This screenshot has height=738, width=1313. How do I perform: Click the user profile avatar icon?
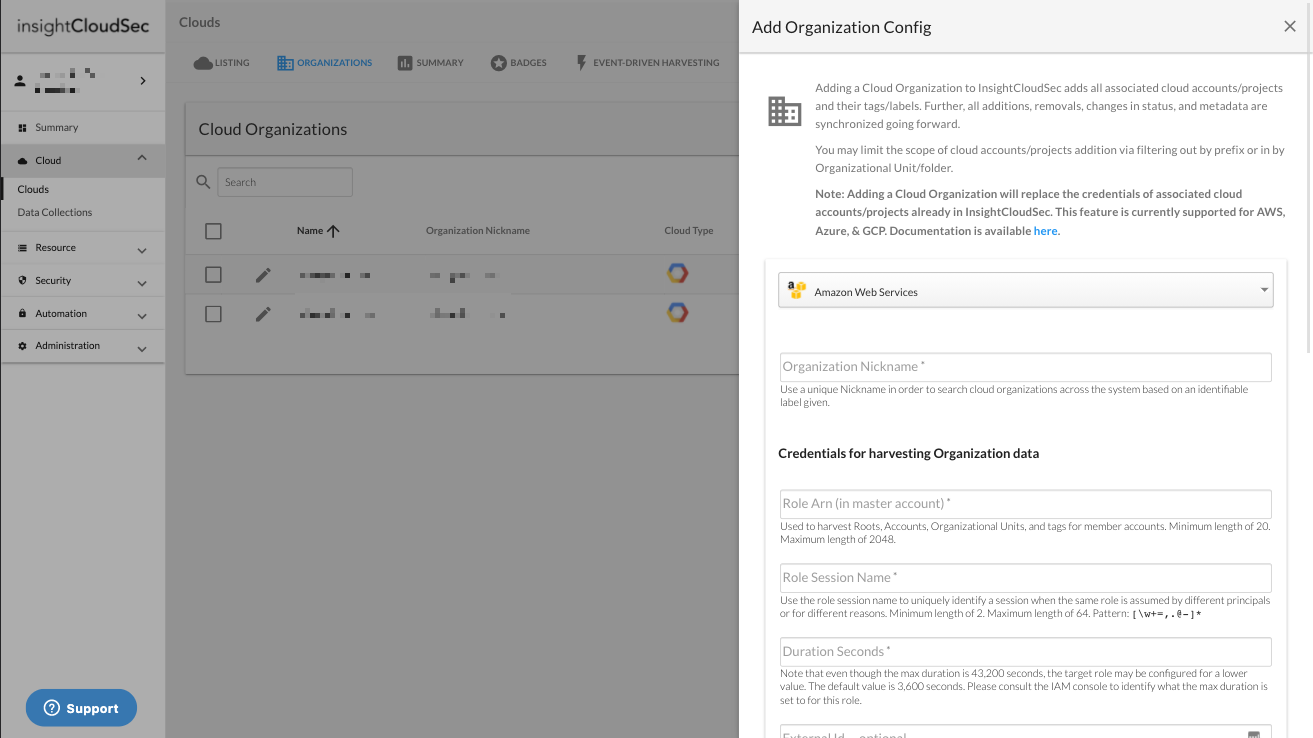[x=20, y=81]
